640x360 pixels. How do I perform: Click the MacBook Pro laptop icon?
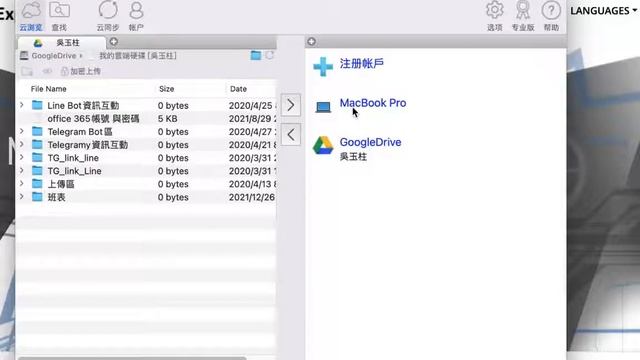click(x=323, y=107)
